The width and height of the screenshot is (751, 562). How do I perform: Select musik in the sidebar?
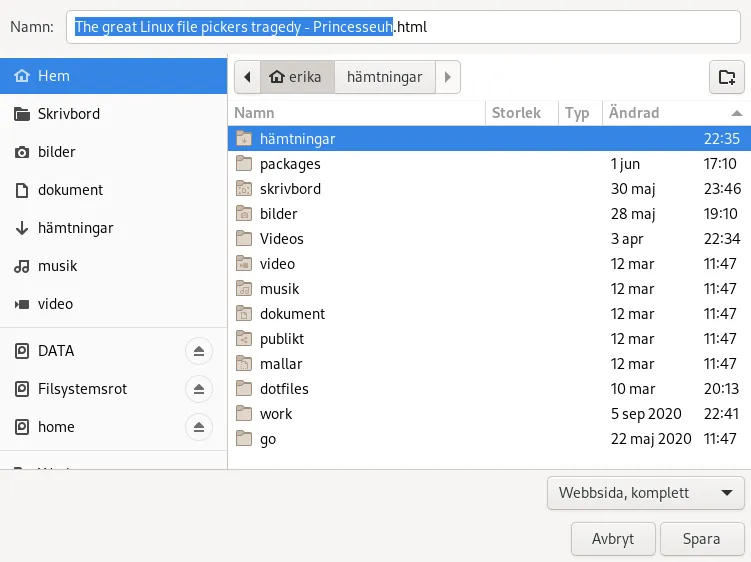point(57,266)
